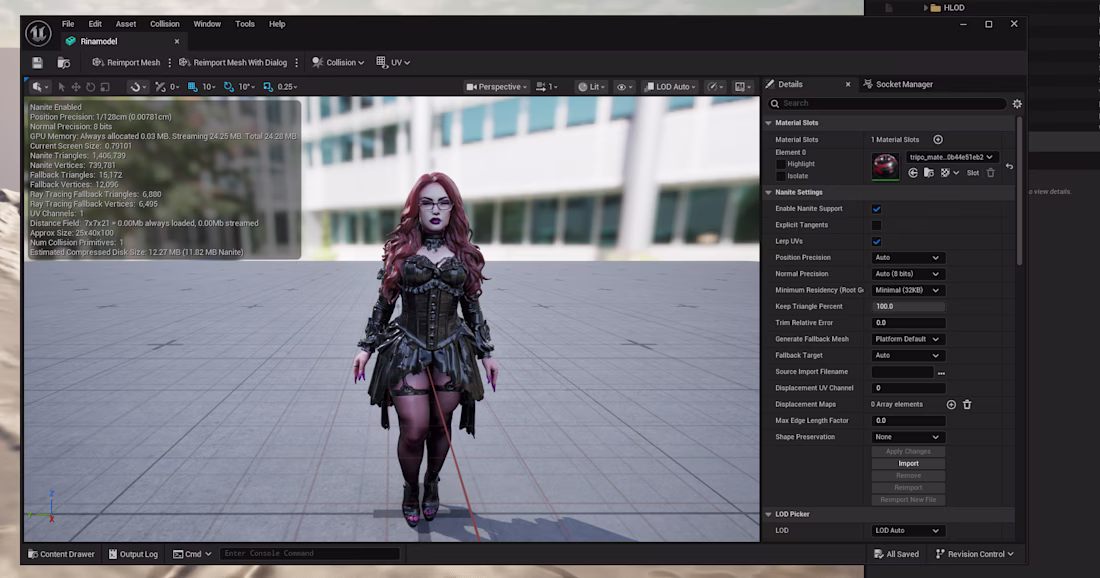Click the Element 0 material thumbnail
Viewport: 1100px width, 578px height.
(885, 166)
